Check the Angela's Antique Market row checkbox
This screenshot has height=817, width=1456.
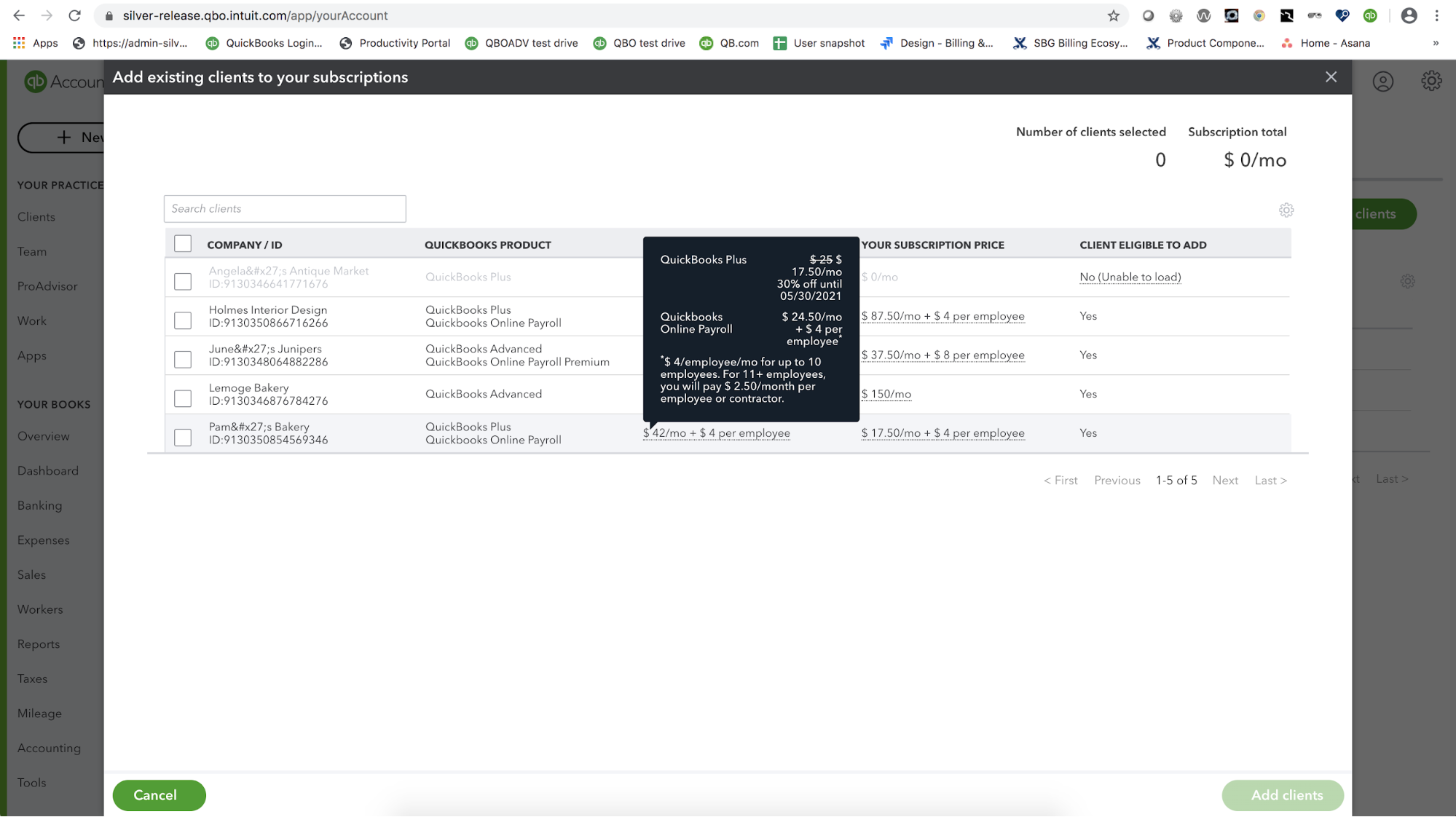[x=183, y=282]
